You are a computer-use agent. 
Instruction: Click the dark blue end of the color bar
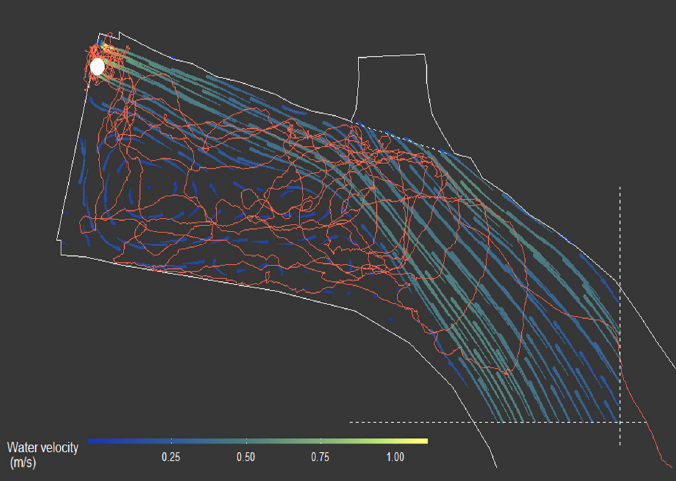93,440
